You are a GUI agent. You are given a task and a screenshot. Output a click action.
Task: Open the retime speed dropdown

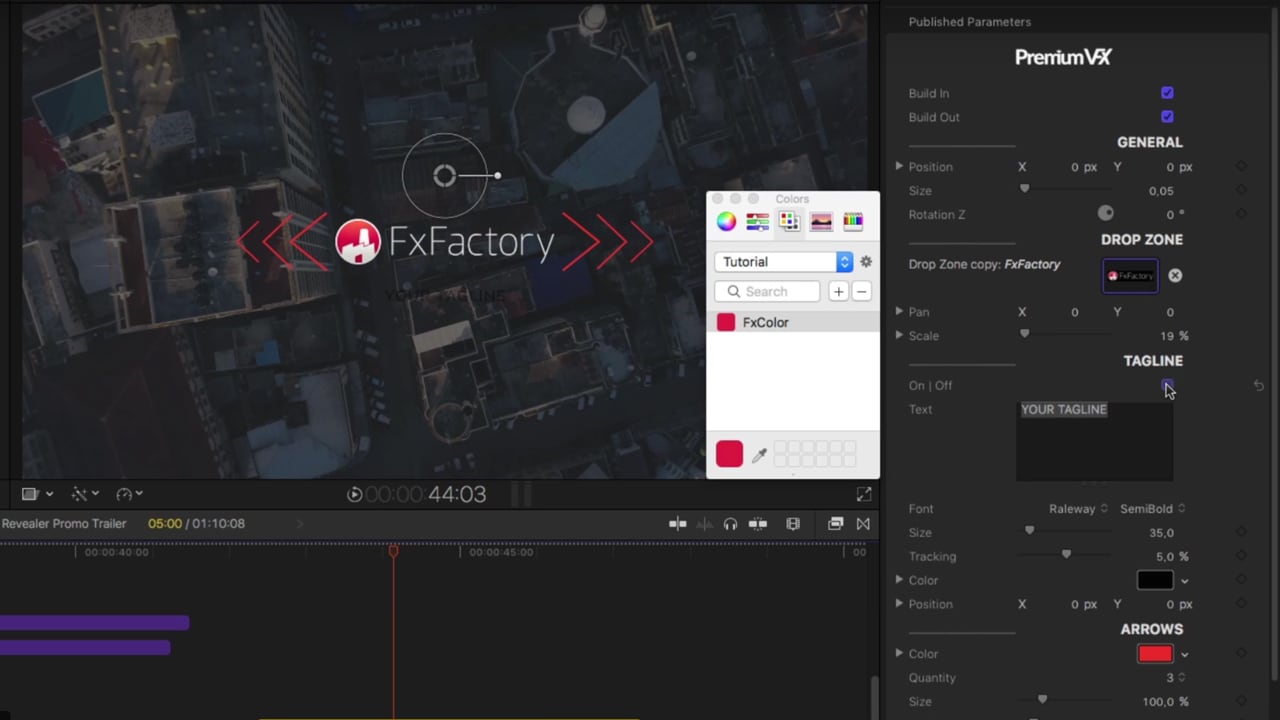point(129,494)
